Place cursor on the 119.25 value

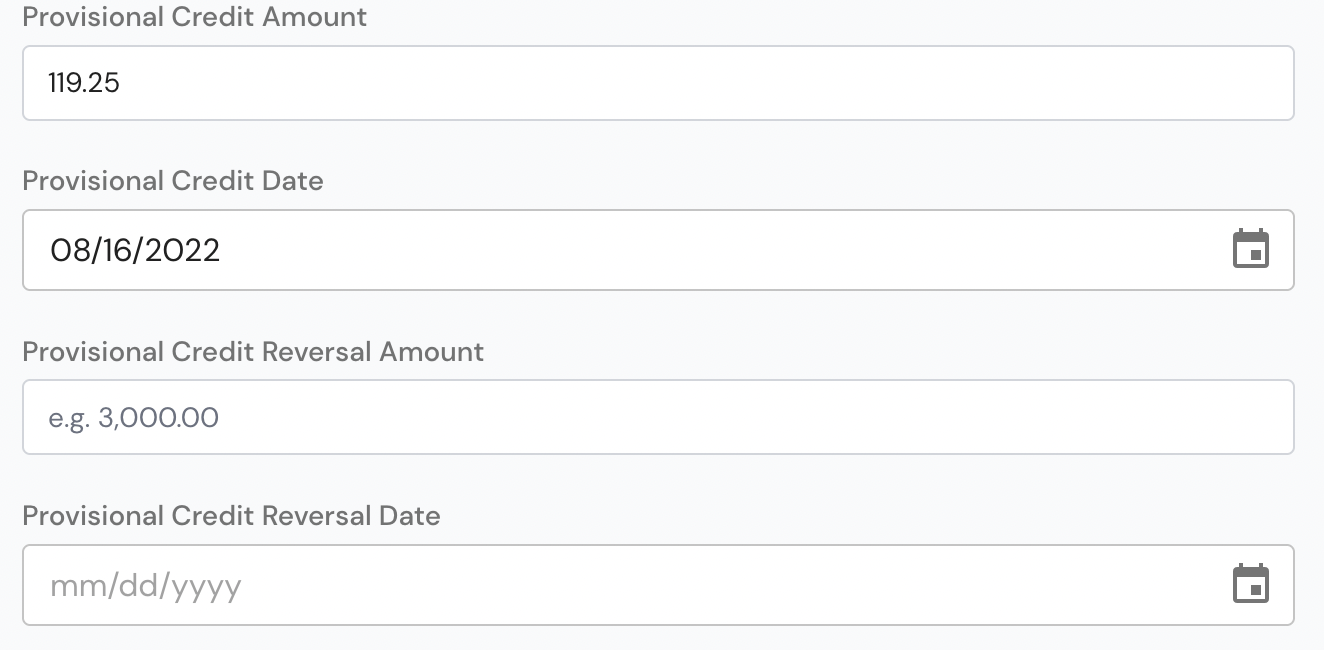pos(84,83)
